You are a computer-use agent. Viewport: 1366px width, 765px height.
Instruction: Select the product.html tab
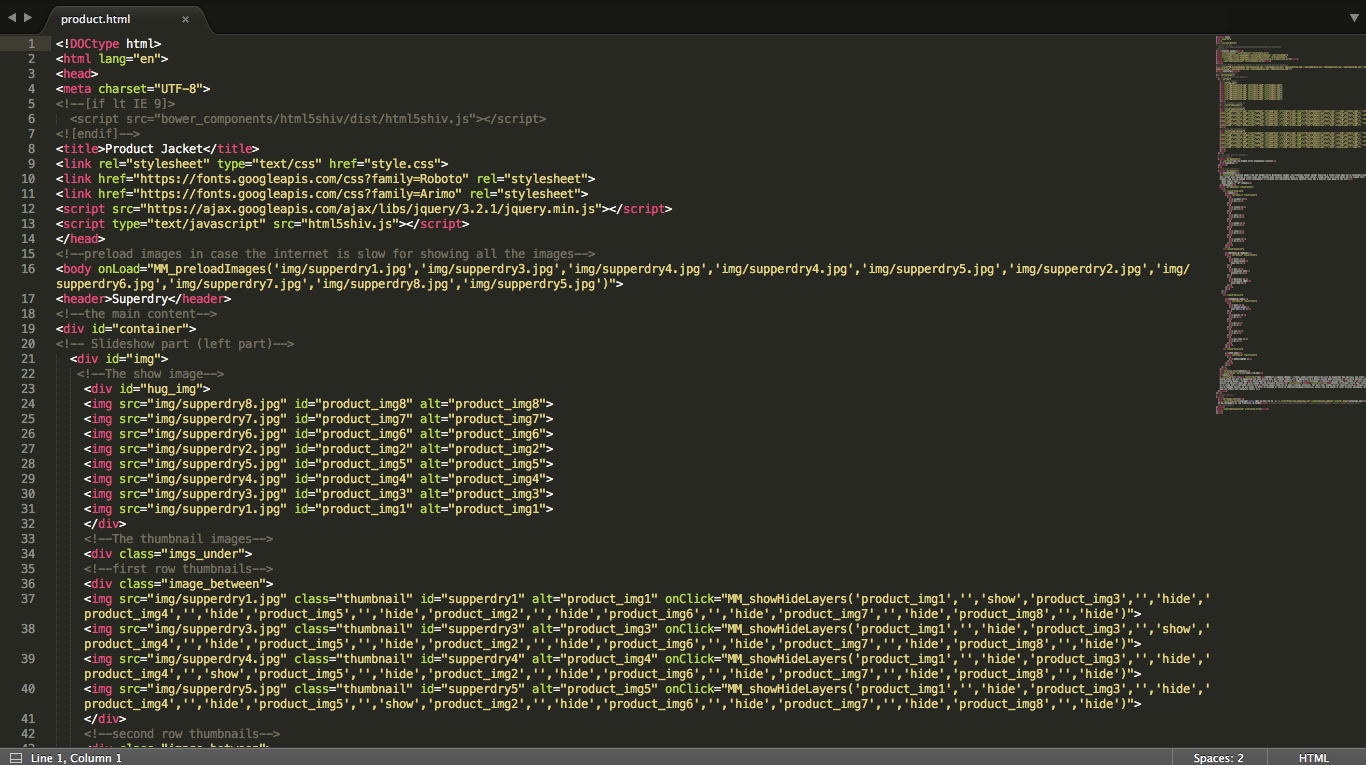click(x=95, y=19)
